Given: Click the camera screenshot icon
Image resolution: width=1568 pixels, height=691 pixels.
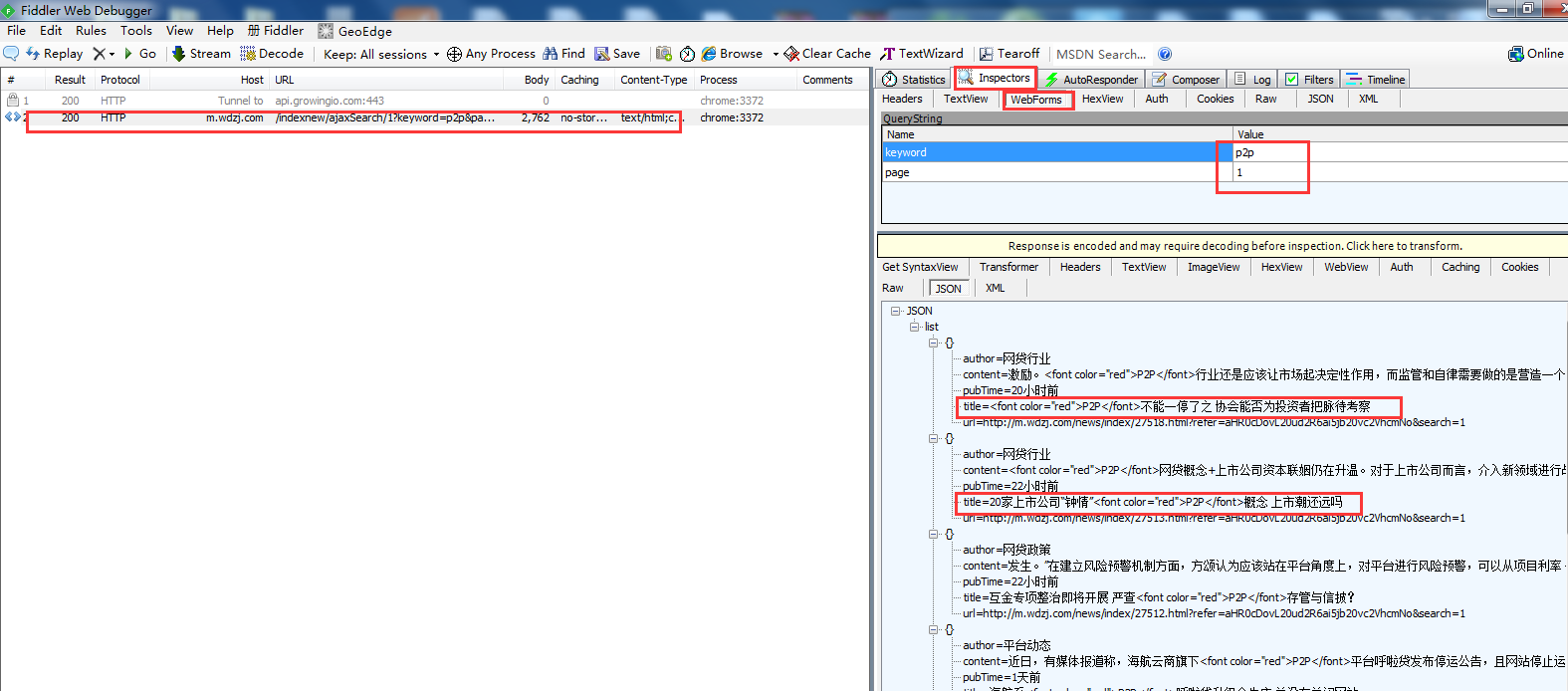Looking at the screenshot, I should tap(664, 54).
